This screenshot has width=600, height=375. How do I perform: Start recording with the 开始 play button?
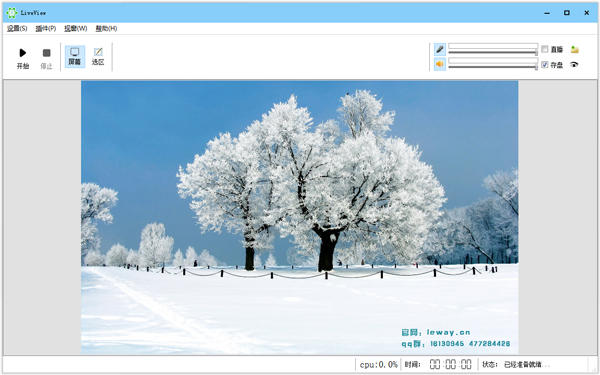pyautogui.click(x=23, y=58)
